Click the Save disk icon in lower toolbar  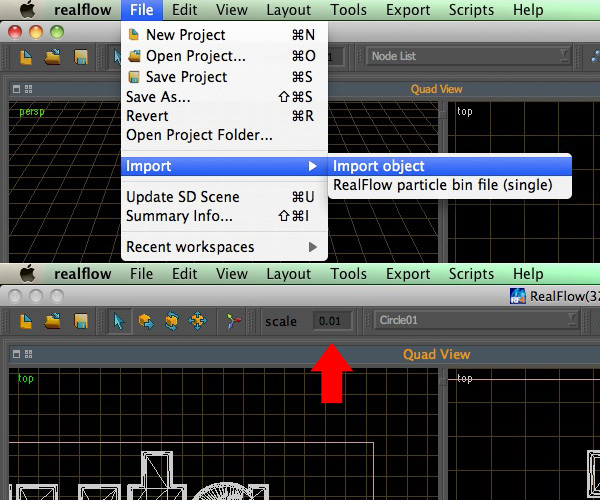pos(81,321)
